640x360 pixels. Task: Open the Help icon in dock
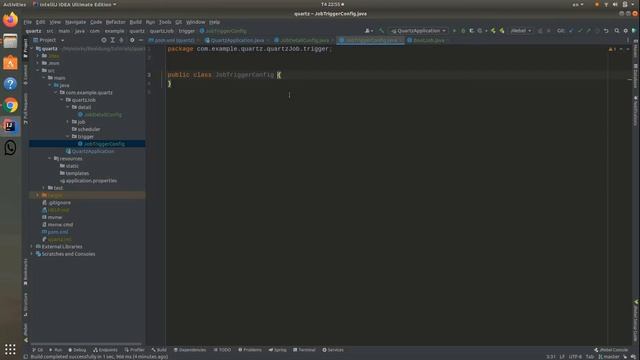point(10,84)
